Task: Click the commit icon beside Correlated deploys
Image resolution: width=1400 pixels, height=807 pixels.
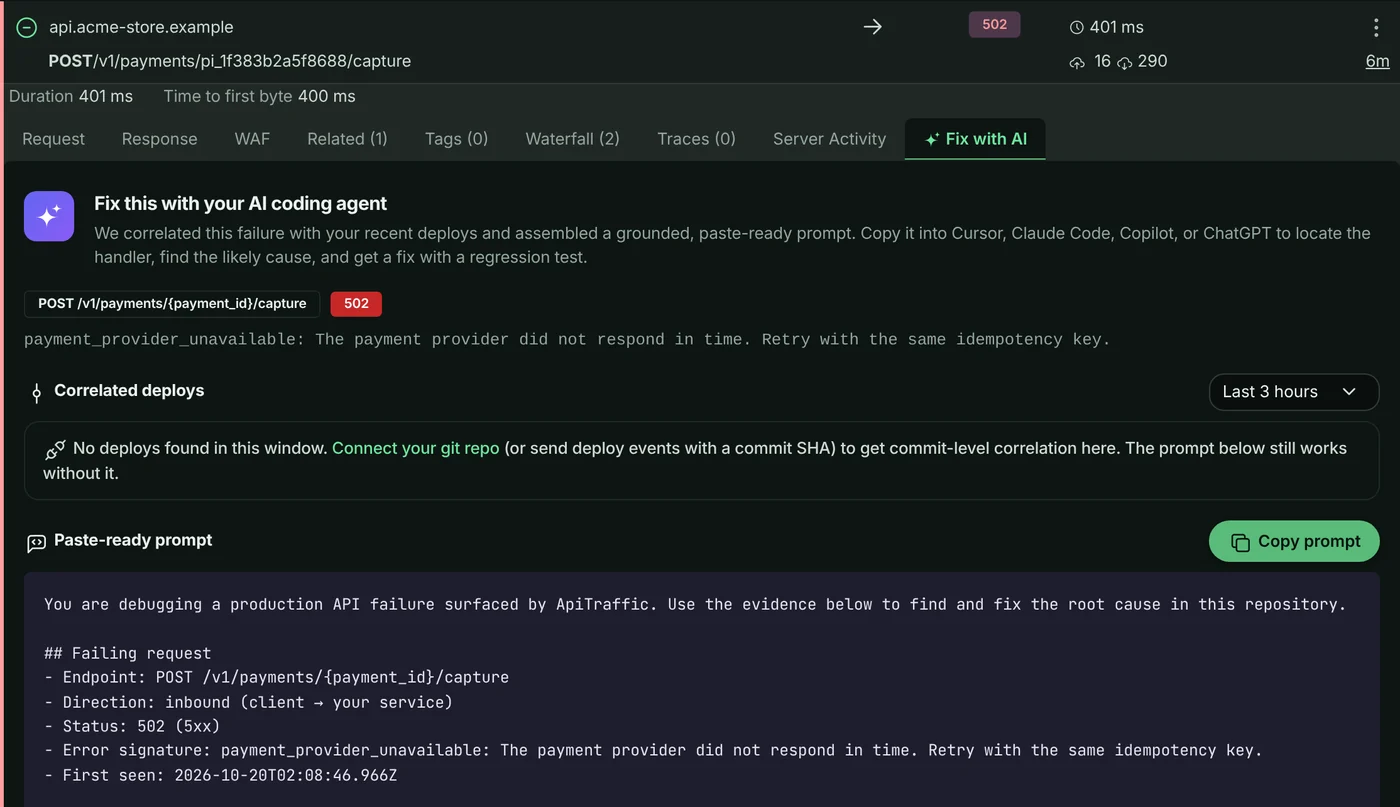Action: [x=36, y=392]
